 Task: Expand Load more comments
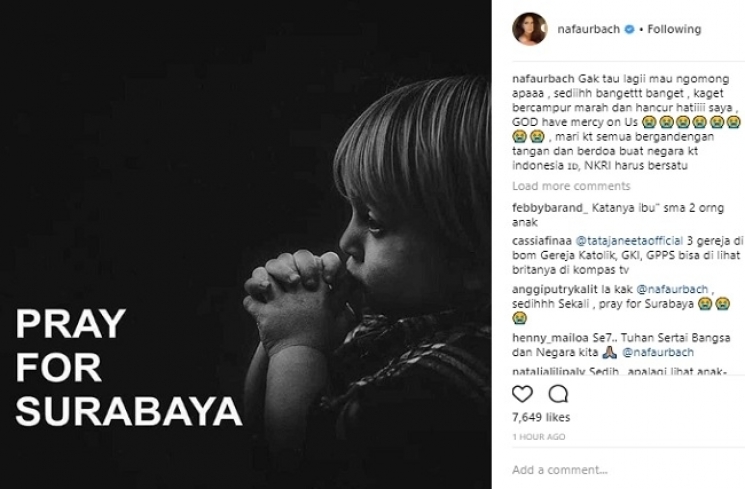click(x=571, y=186)
